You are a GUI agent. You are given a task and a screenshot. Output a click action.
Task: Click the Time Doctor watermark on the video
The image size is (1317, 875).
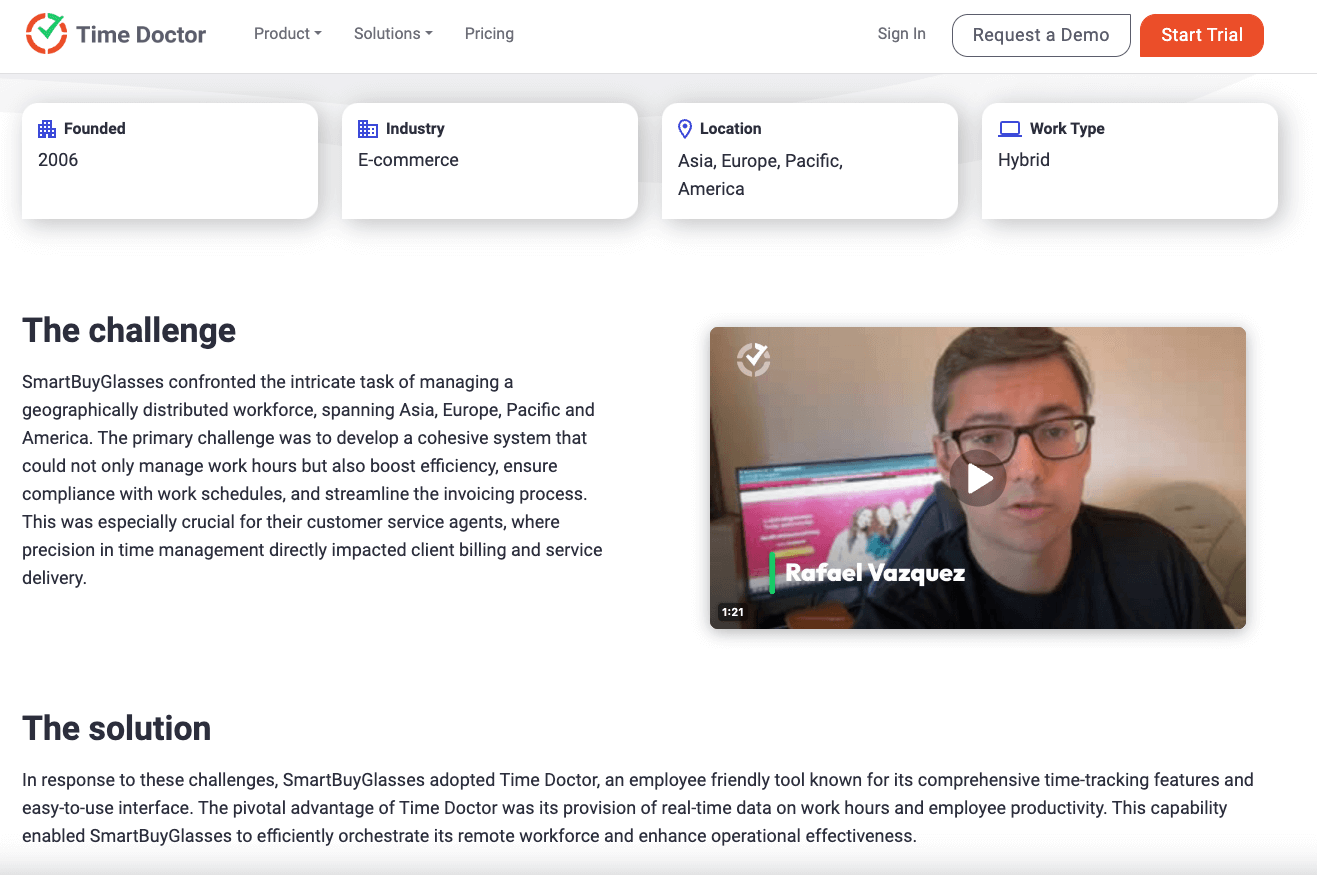click(x=752, y=358)
